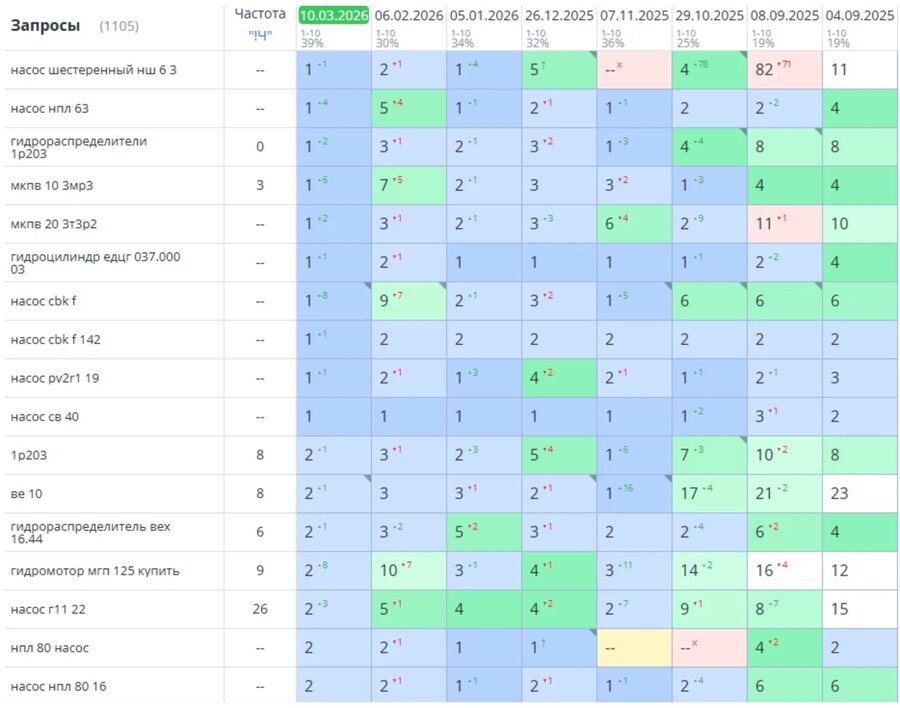This screenshot has height=708, width=900.
Task: Open query "гидрораспределители 1р203"
Action: click(79, 147)
